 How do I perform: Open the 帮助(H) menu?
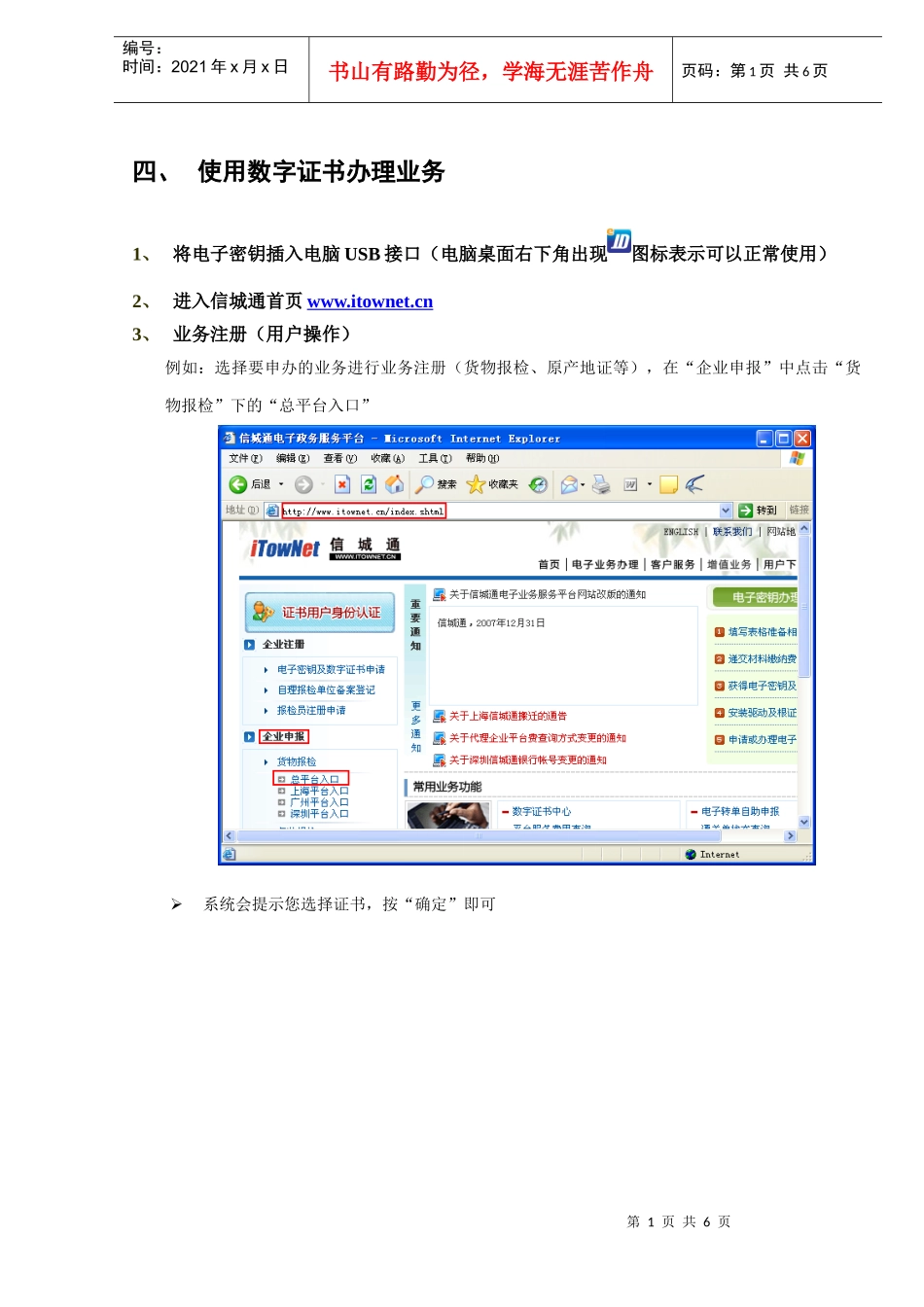[482, 459]
